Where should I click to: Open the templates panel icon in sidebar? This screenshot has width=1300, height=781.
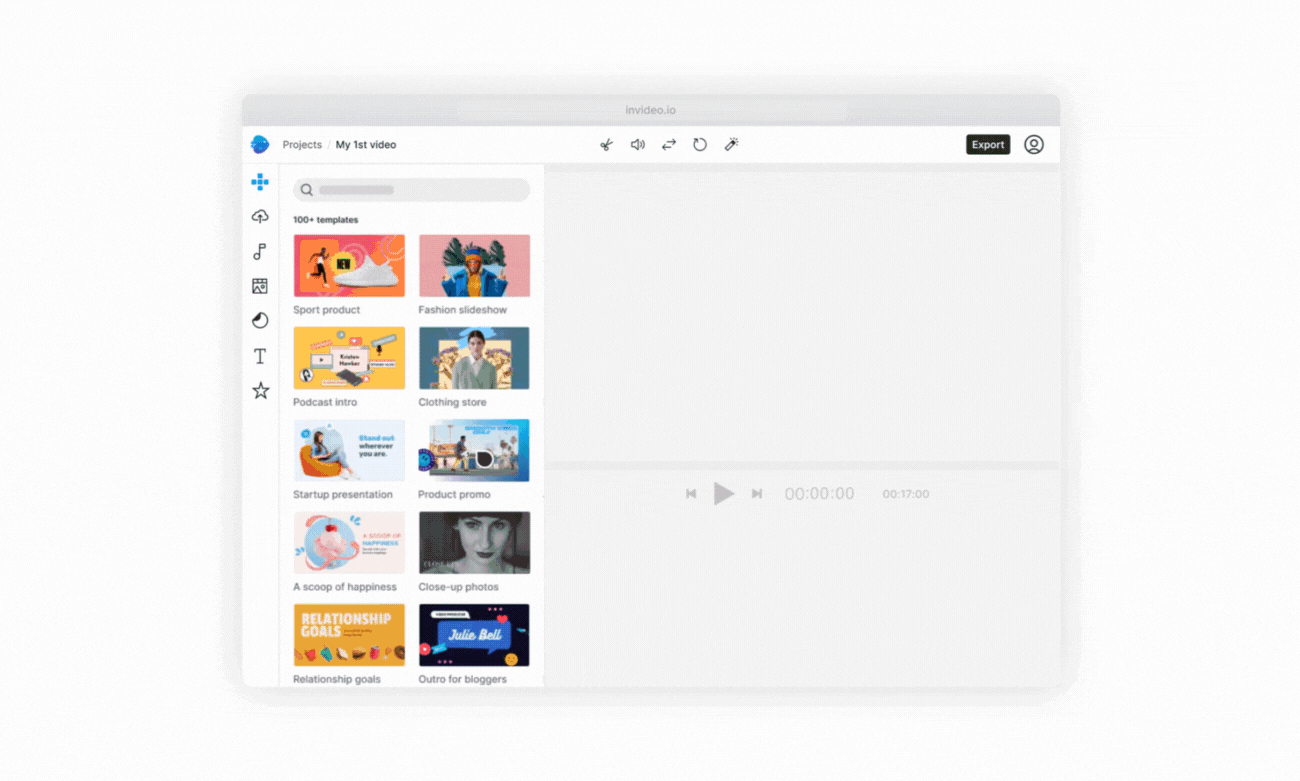pyautogui.click(x=260, y=182)
